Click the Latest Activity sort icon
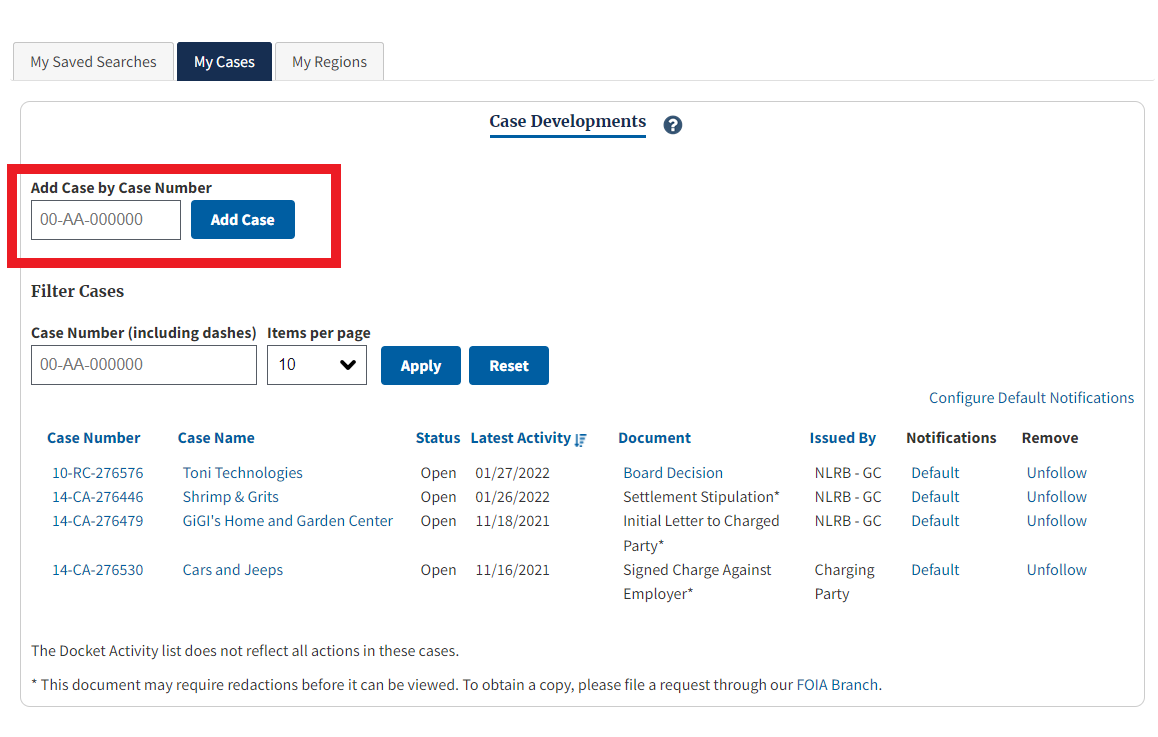Image resolution: width=1158 pixels, height=737 pixels. (x=581, y=439)
